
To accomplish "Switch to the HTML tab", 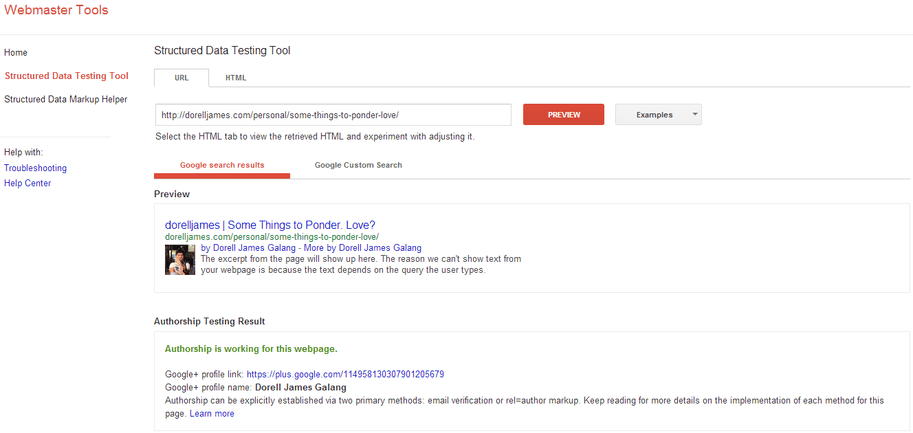I will 236,78.
